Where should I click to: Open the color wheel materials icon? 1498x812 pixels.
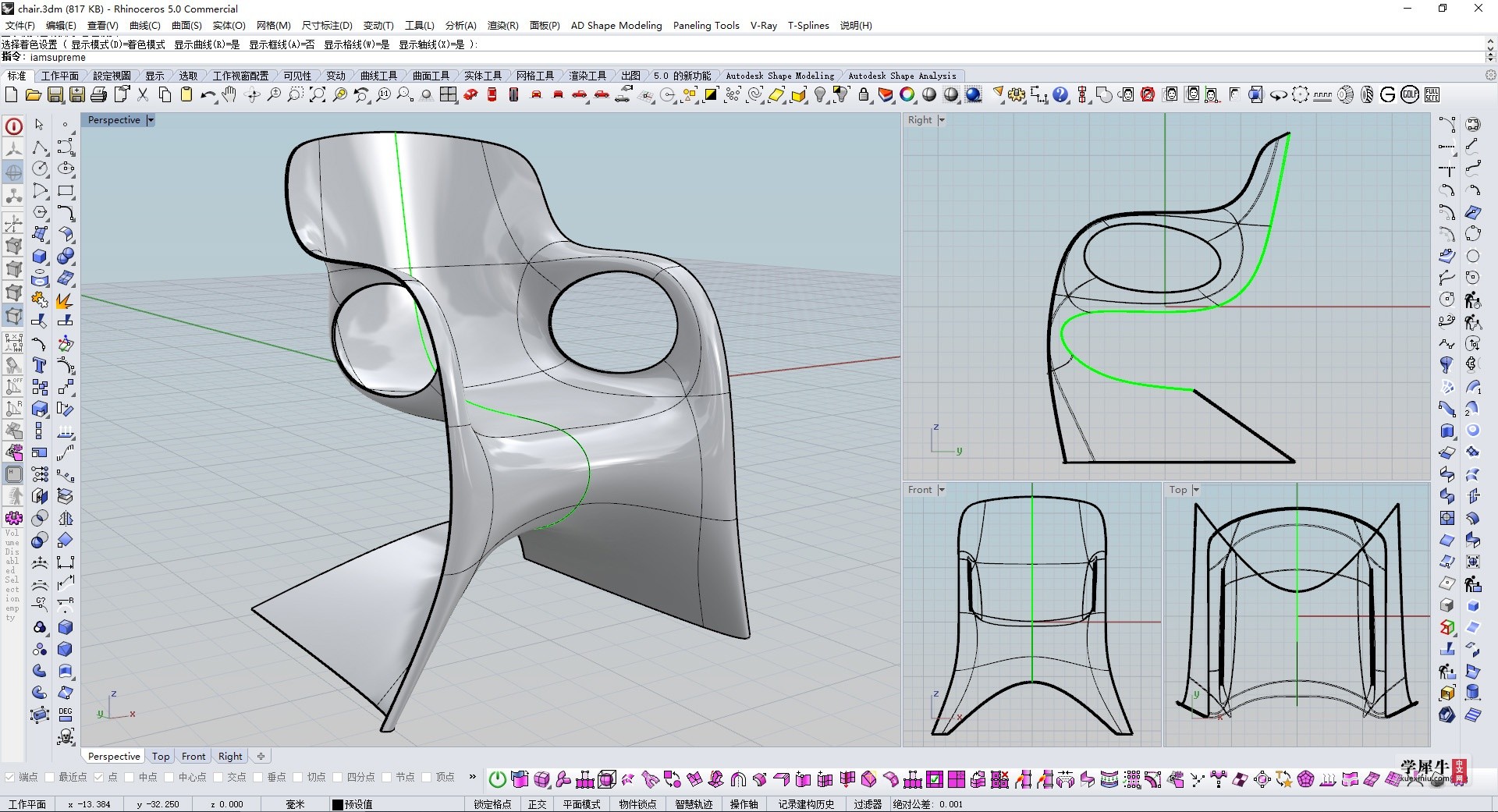pyautogui.click(x=907, y=95)
